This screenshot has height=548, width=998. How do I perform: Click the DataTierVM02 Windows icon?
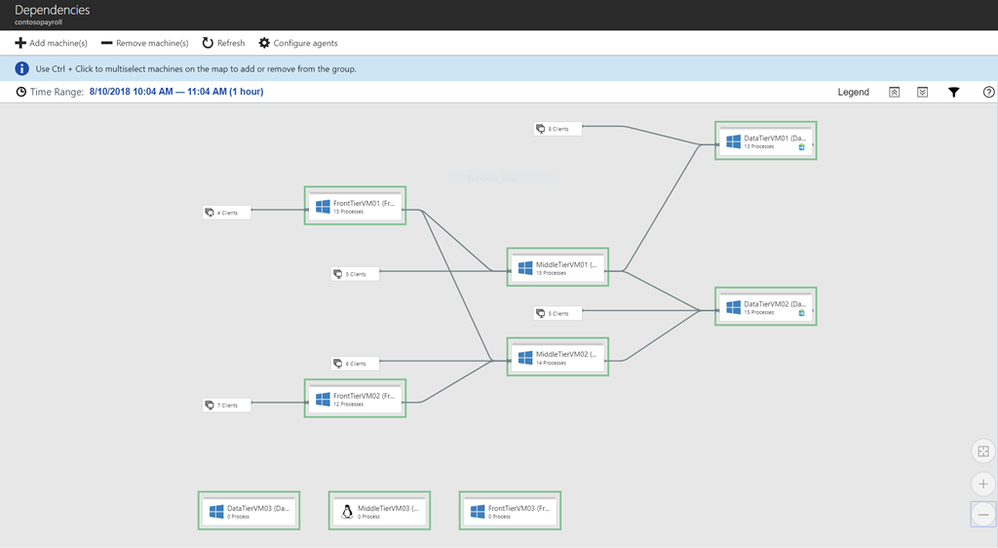pyautogui.click(x=733, y=307)
